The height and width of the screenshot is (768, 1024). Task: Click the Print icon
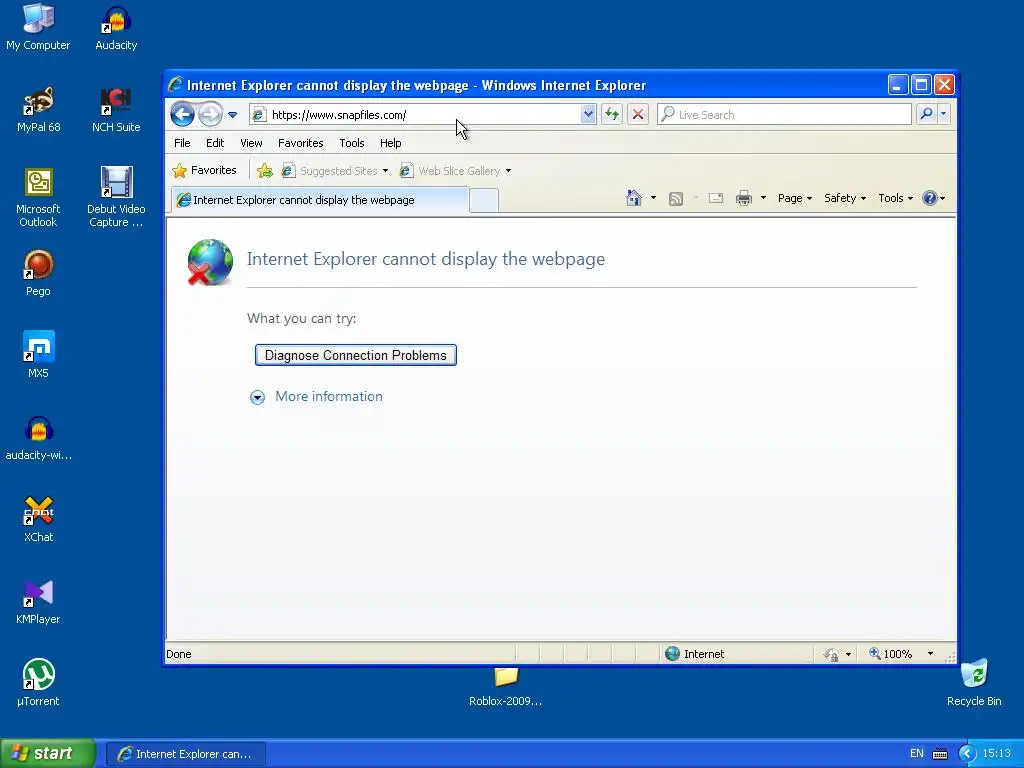coord(744,198)
